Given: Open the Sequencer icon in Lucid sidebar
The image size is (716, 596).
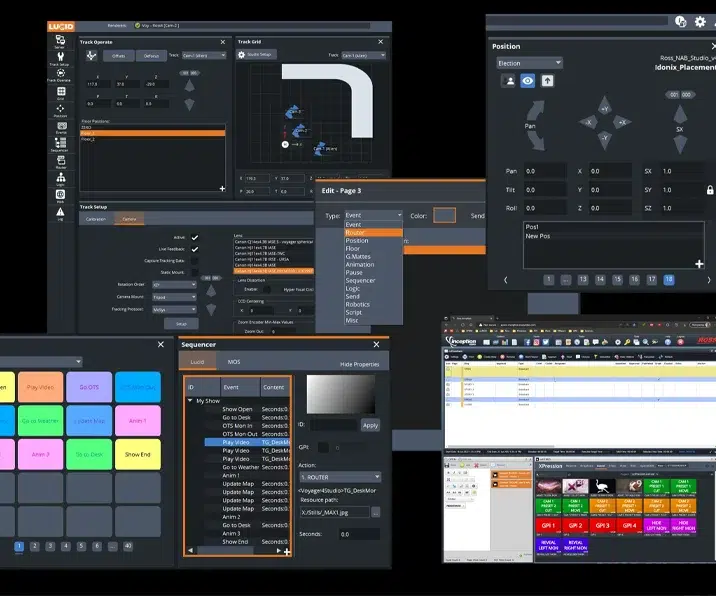Looking at the screenshot, I should (60, 143).
